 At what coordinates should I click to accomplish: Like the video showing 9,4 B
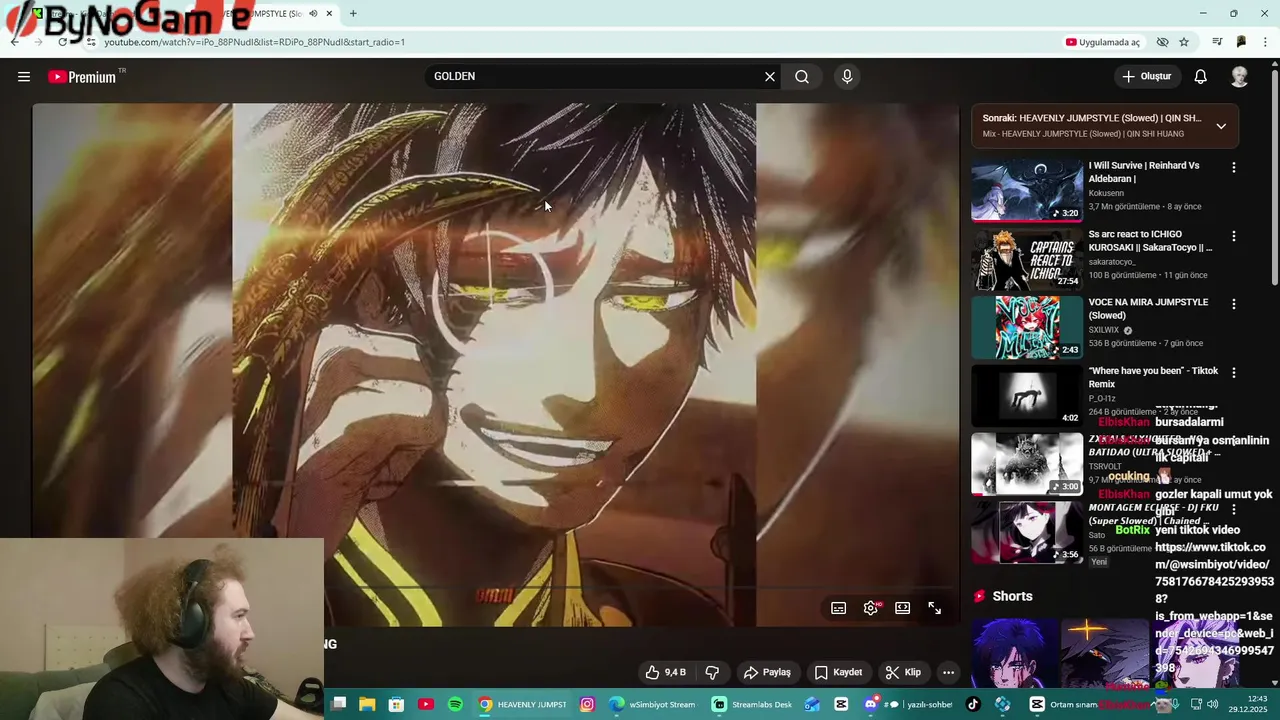[x=666, y=672]
